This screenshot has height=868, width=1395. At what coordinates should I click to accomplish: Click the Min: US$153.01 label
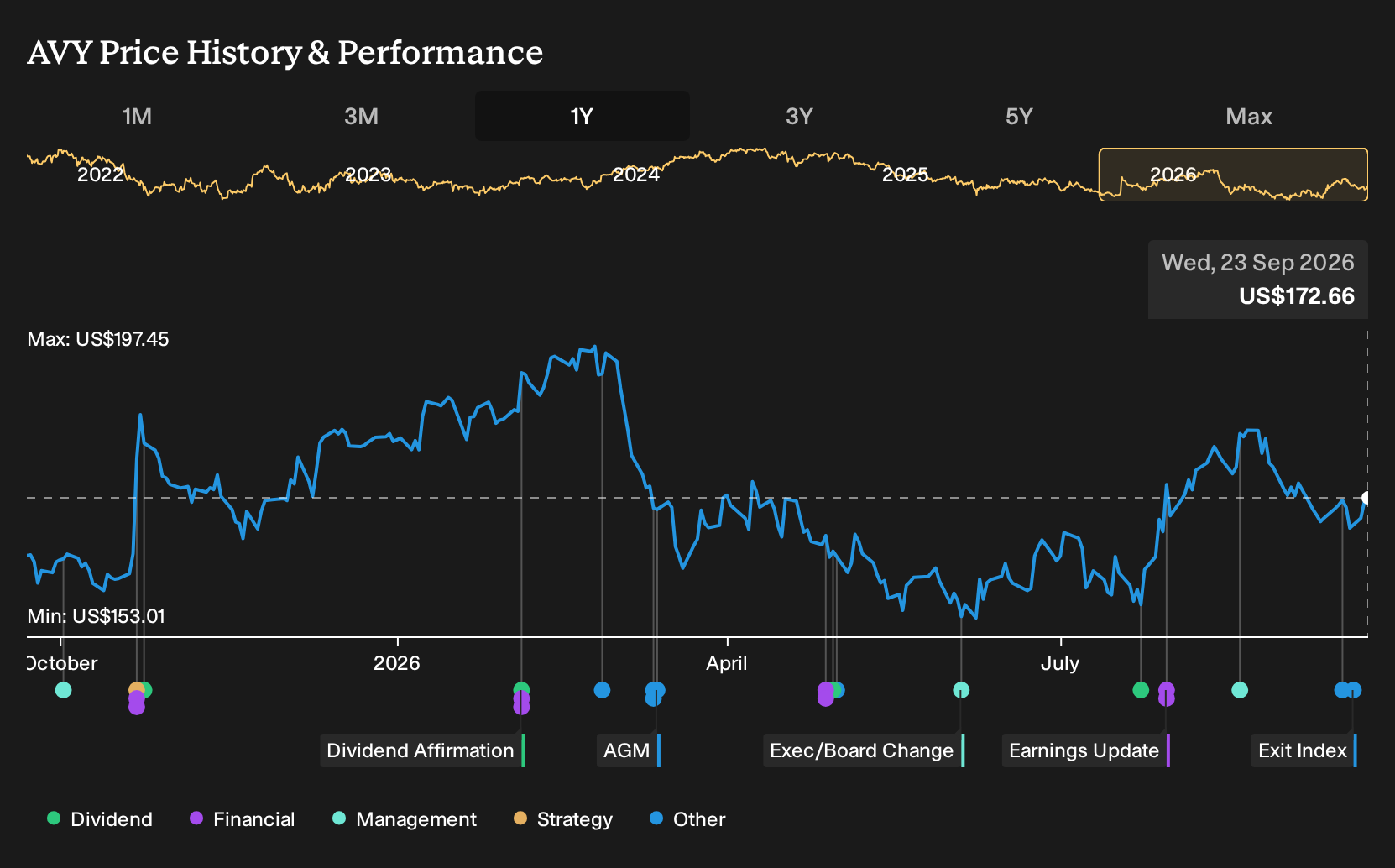coord(96,616)
